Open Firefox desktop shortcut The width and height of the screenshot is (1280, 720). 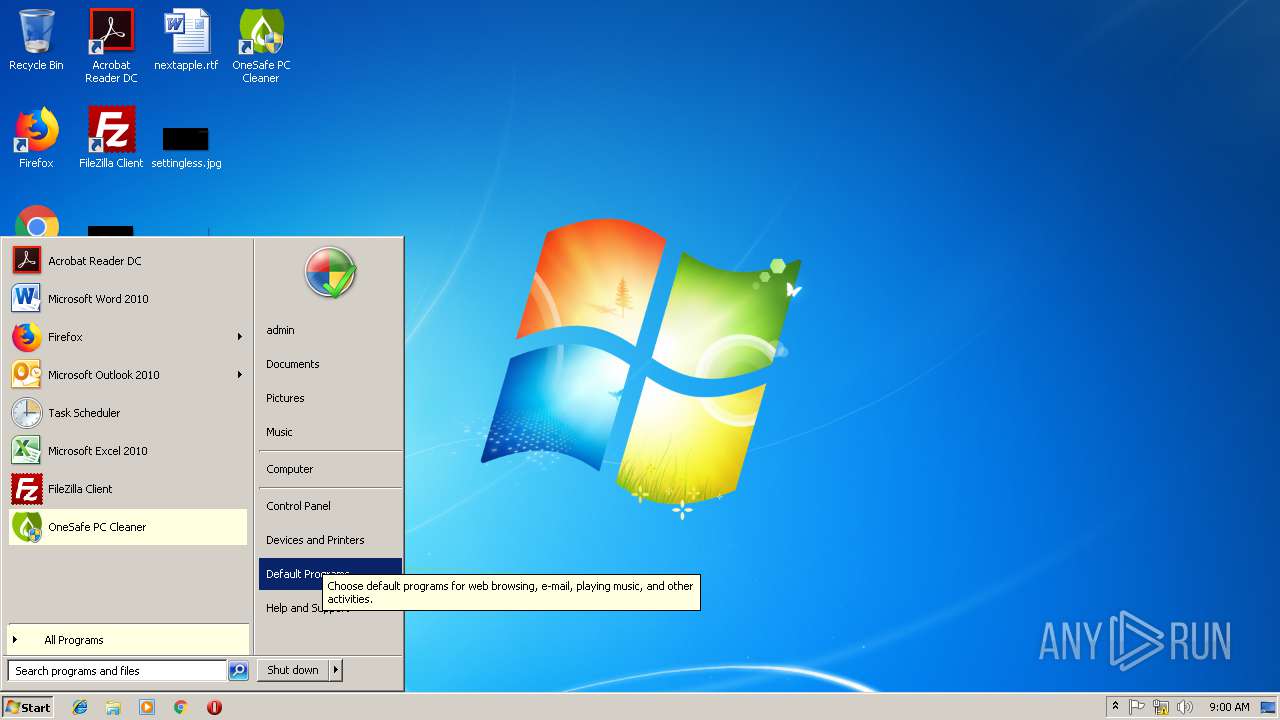(x=36, y=138)
